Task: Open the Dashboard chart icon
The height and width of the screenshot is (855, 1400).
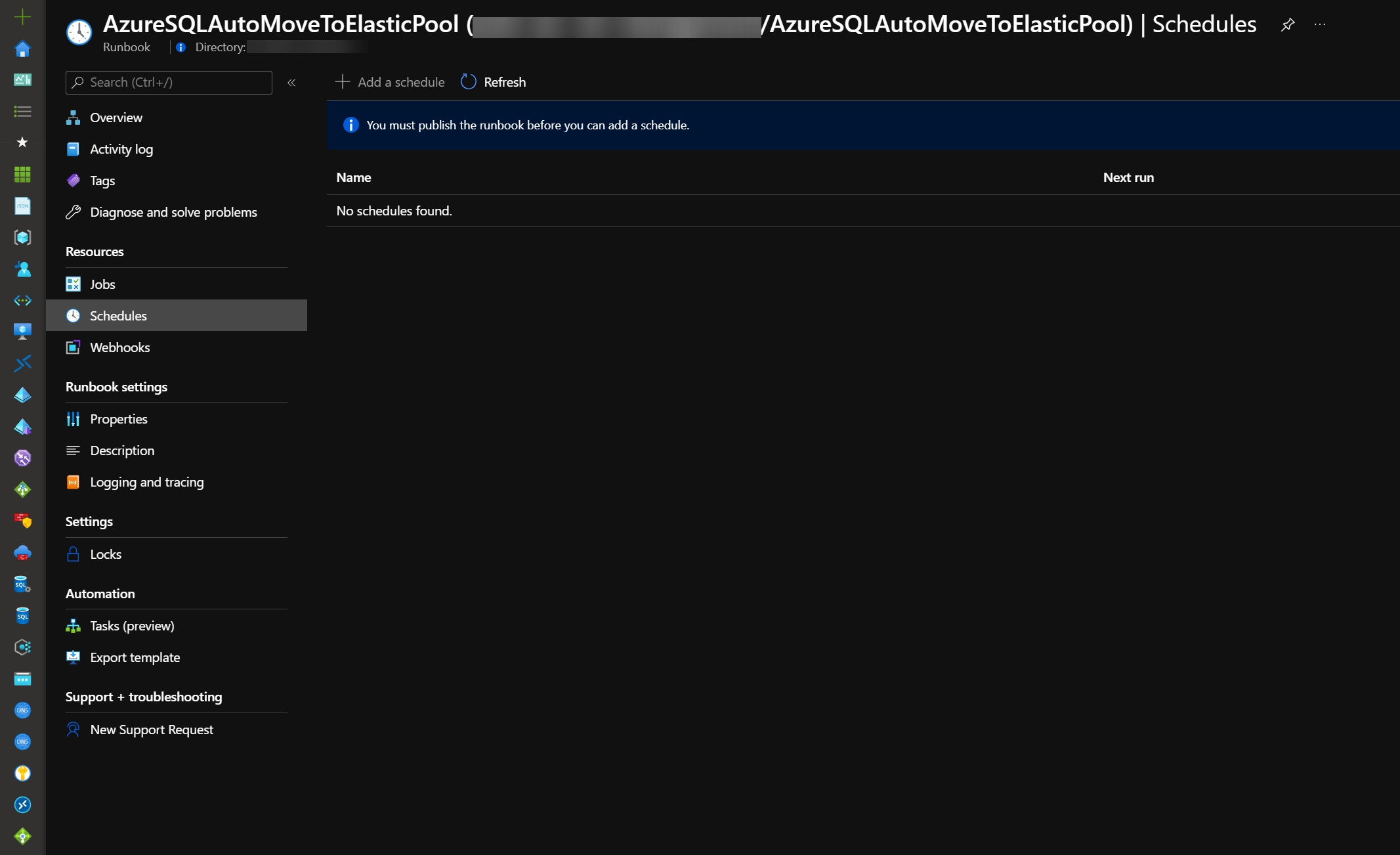Action: [x=22, y=79]
